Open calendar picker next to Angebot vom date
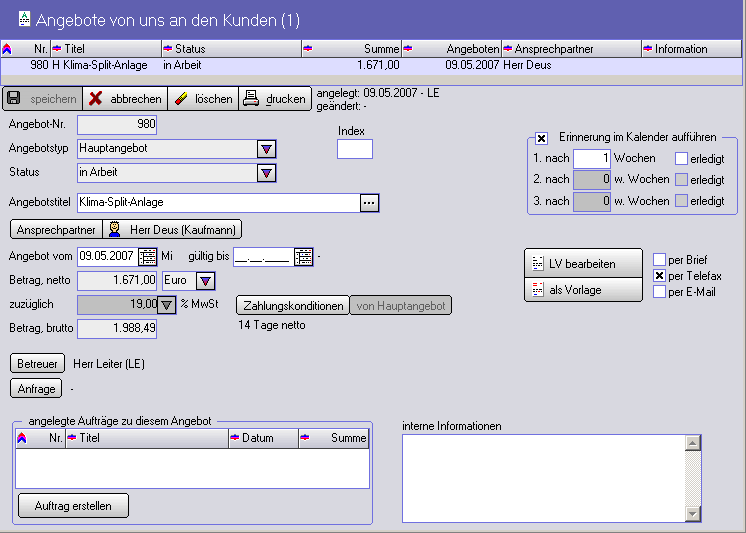The image size is (746, 533). click(x=147, y=255)
